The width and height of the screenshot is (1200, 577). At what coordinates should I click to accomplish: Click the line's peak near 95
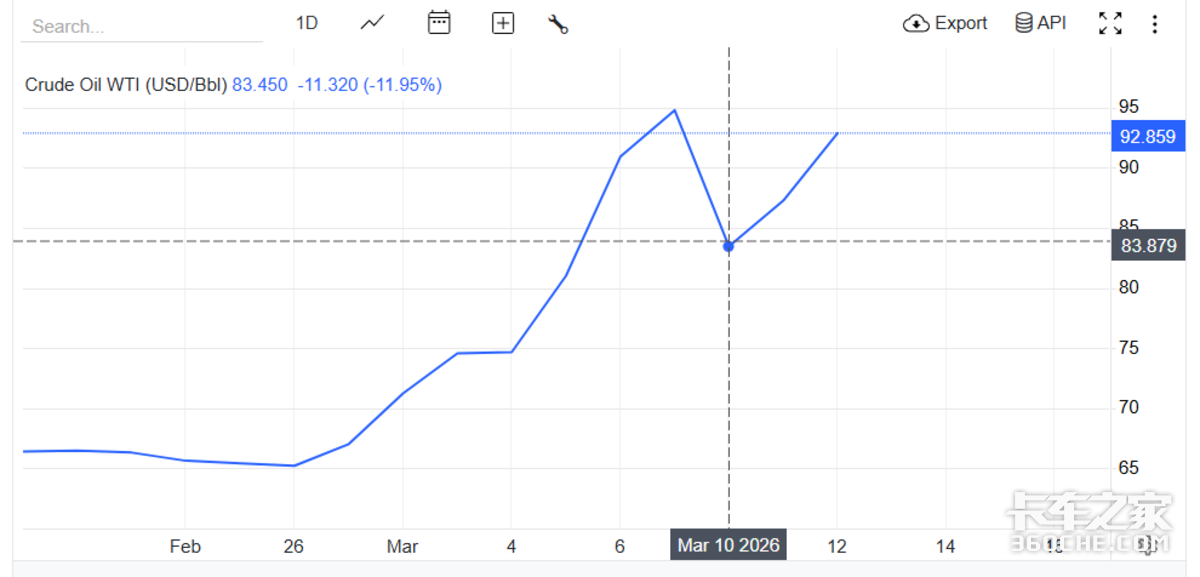coord(675,110)
